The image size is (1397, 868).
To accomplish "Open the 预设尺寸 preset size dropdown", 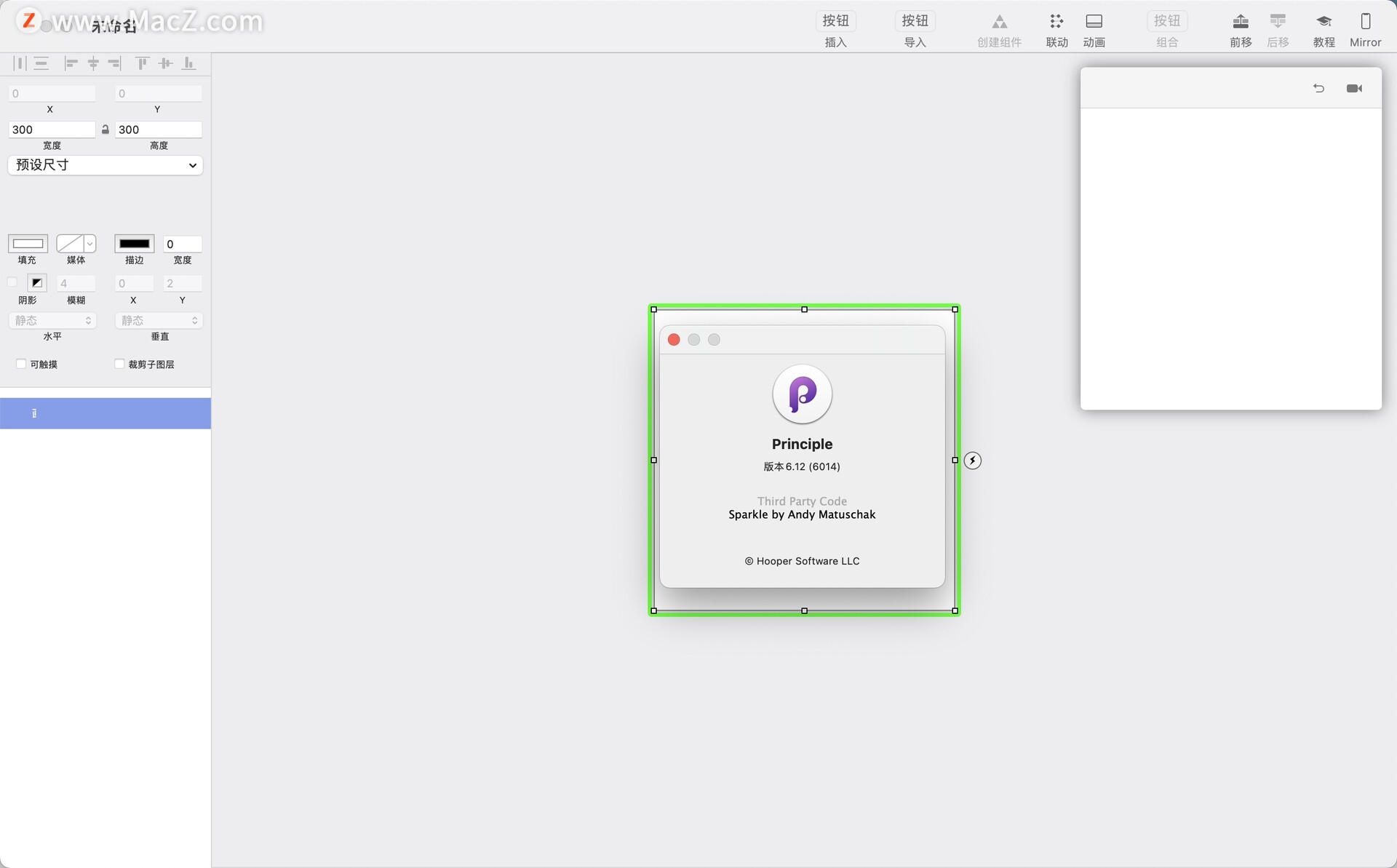I will click(x=106, y=165).
